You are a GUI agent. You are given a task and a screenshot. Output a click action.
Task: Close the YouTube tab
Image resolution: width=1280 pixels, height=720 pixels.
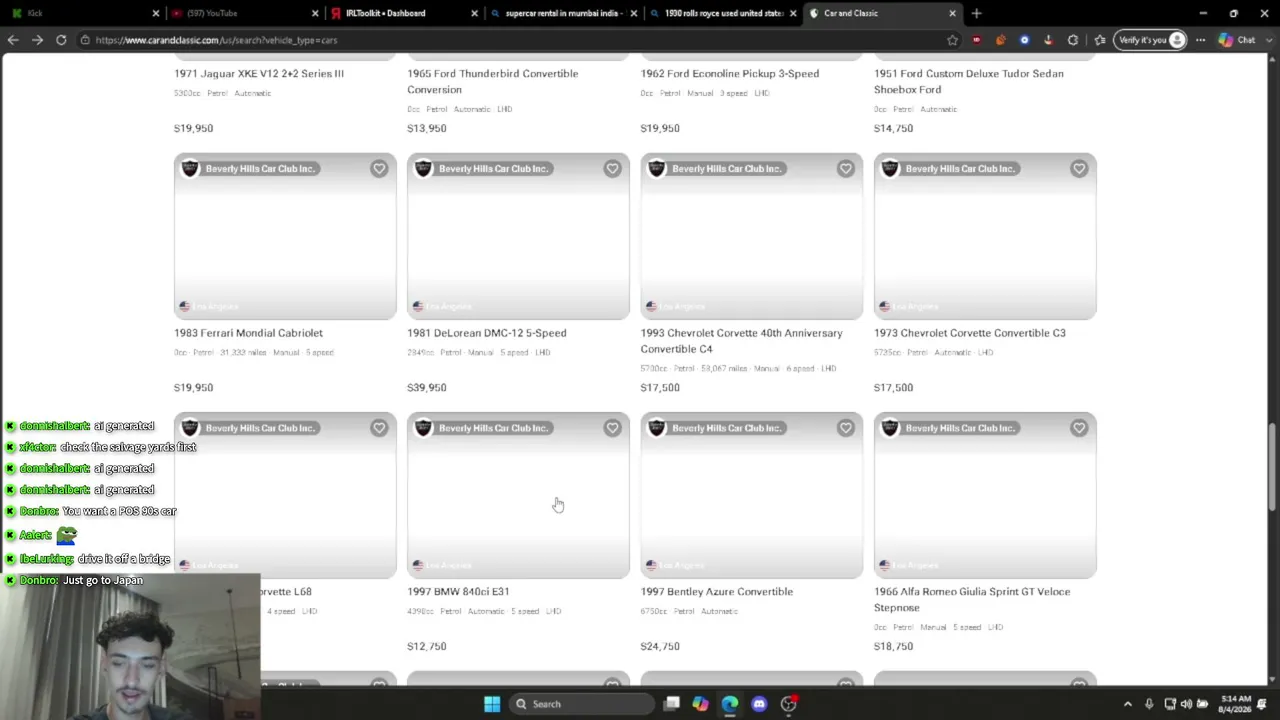[315, 13]
